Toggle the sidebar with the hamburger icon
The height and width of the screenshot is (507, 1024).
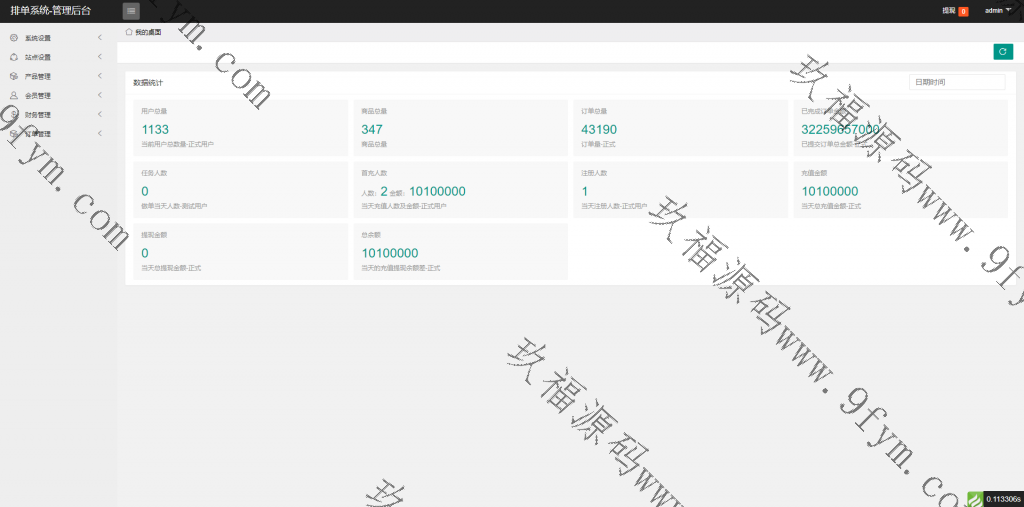(x=131, y=11)
